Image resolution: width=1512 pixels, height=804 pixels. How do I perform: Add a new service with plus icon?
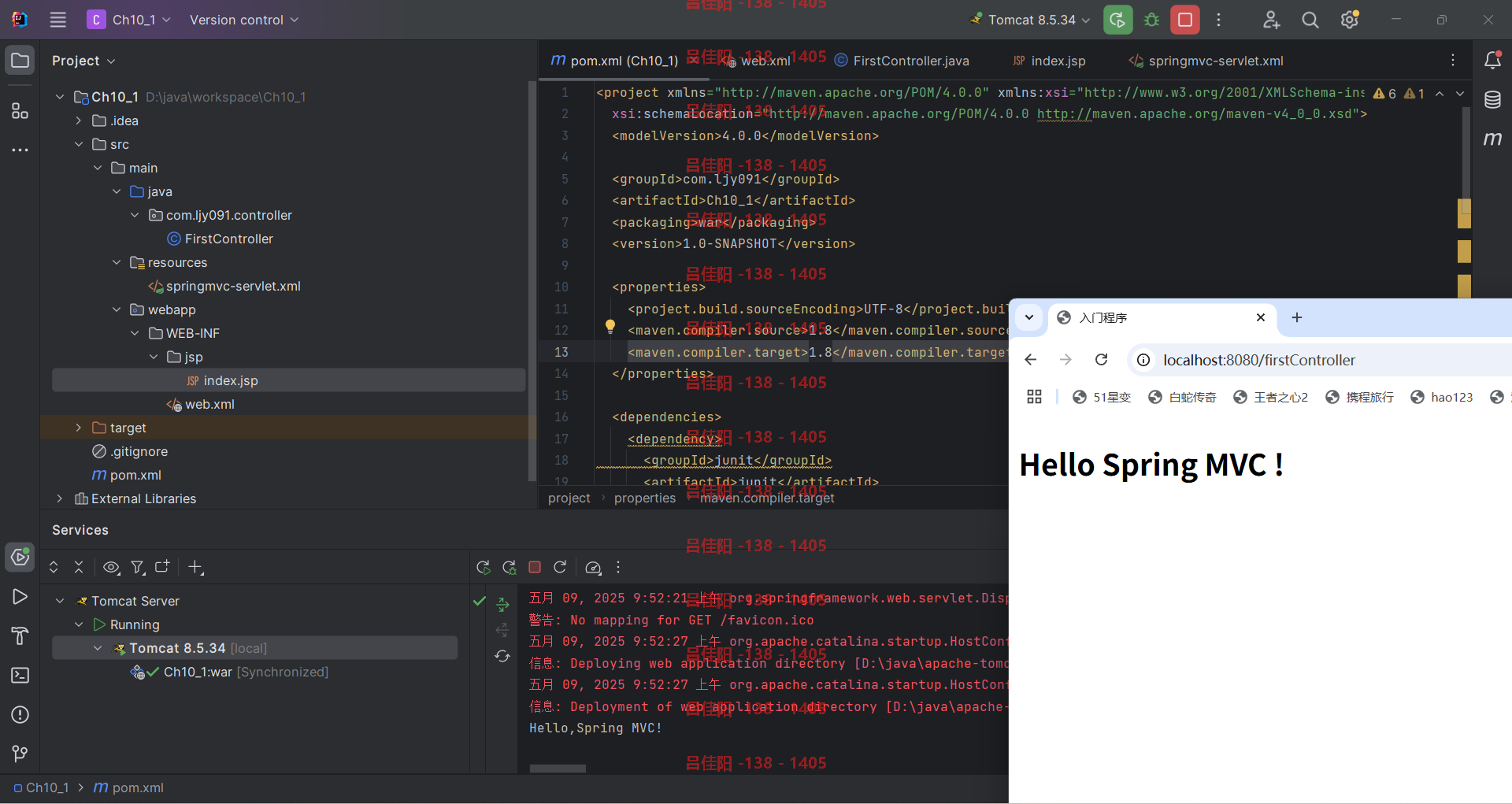196,567
